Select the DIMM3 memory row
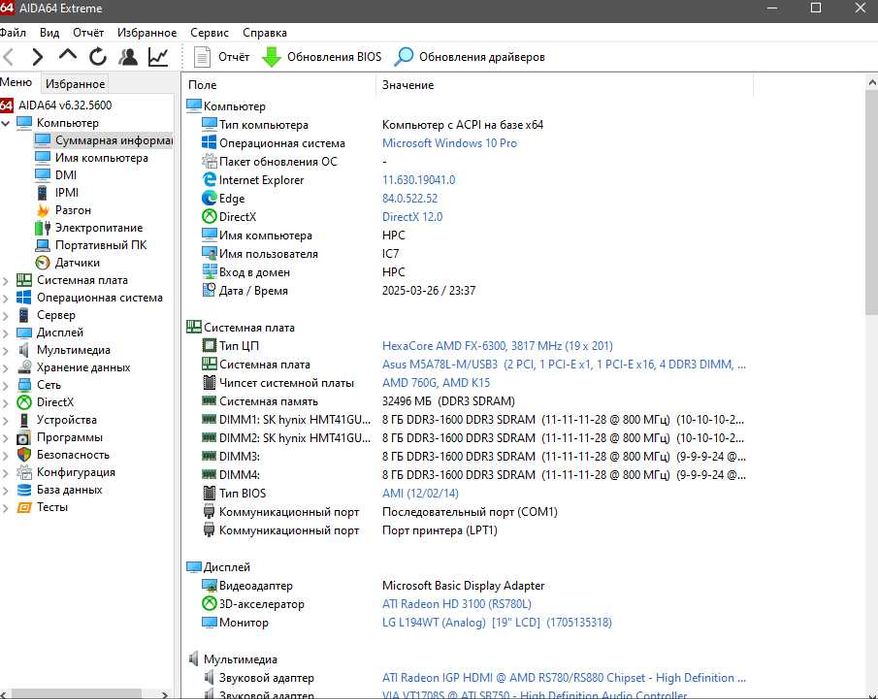This screenshot has width=878, height=699. pyautogui.click(x=474, y=456)
